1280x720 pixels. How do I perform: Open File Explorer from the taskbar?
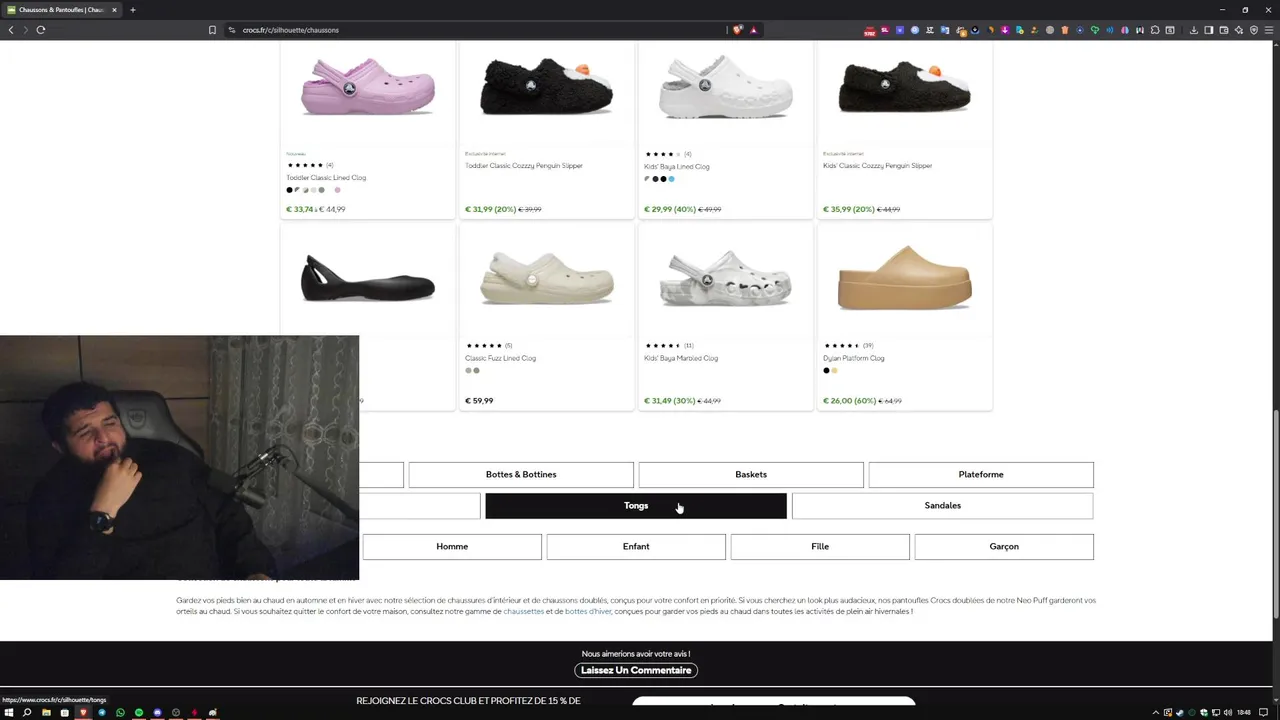(46, 713)
